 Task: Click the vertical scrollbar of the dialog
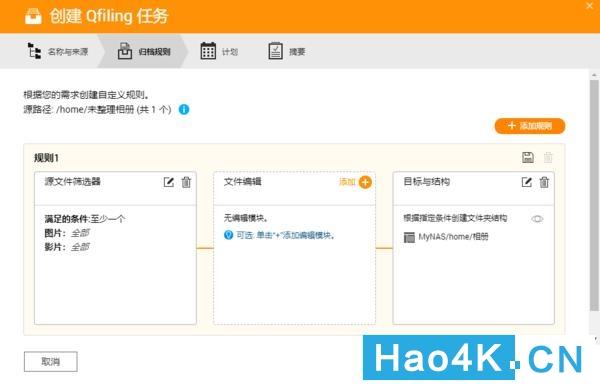tap(594, 195)
